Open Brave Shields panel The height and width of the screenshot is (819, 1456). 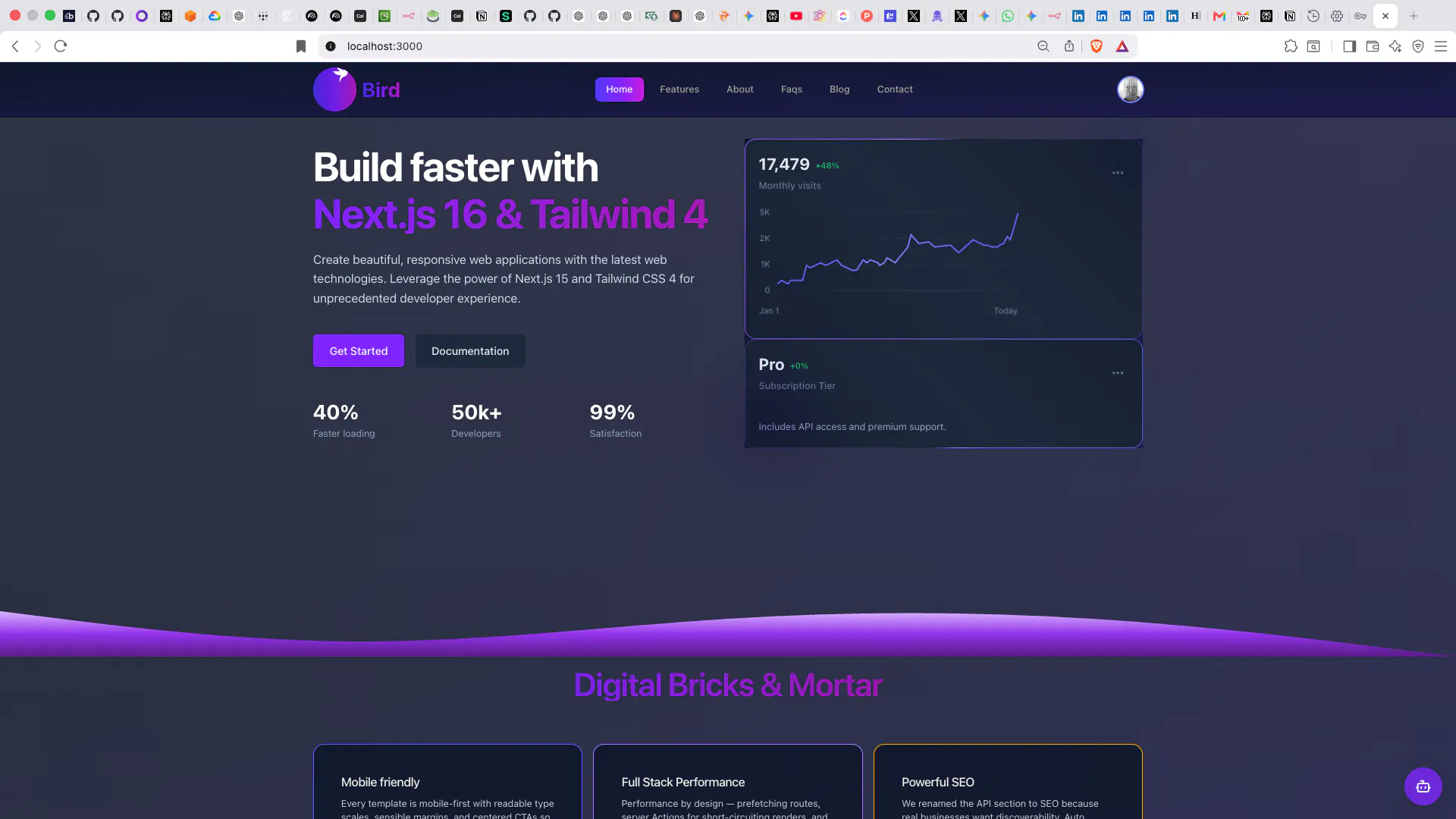1097,46
